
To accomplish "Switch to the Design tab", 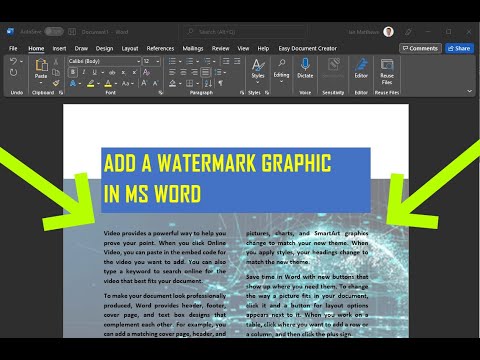I will coord(104,49).
